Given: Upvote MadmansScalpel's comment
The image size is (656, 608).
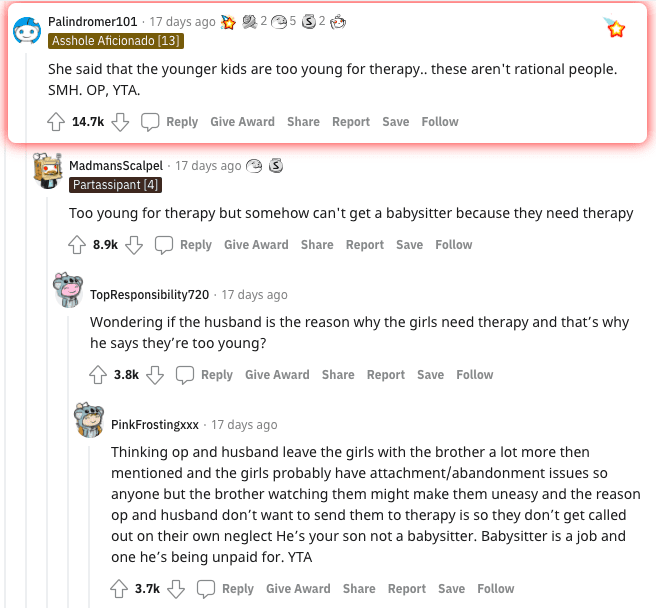Looking at the screenshot, I should (x=77, y=245).
